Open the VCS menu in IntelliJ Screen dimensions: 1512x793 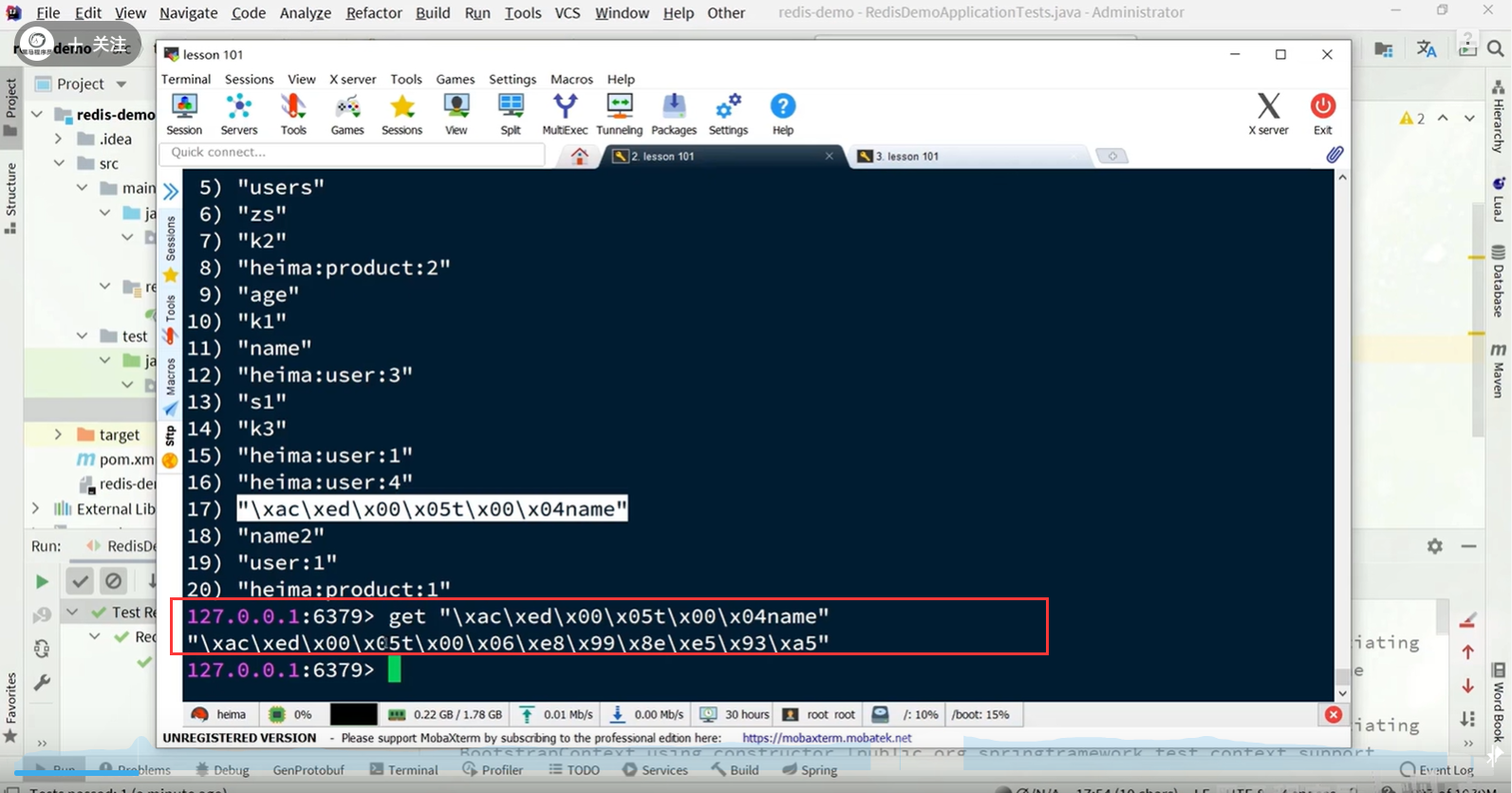568,12
